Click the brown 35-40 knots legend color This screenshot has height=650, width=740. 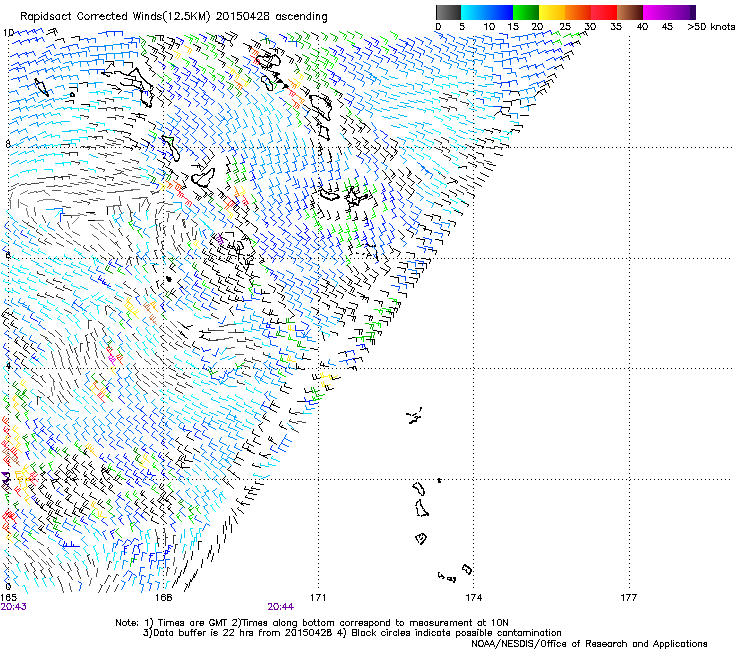[630, 12]
